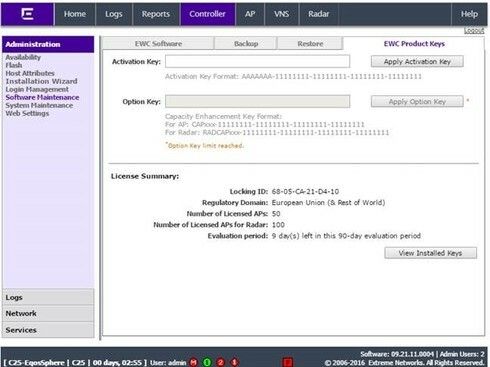This screenshot has width=490, height=367.
Task: Open the Reports menu
Action: coord(156,14)
